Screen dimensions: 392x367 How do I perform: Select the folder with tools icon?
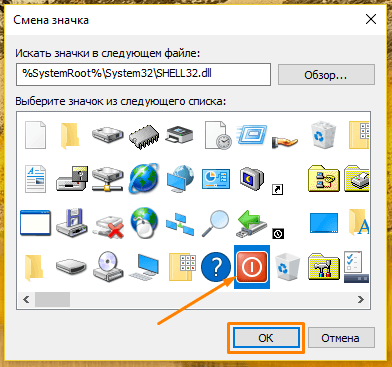click(x=324, y=266)
